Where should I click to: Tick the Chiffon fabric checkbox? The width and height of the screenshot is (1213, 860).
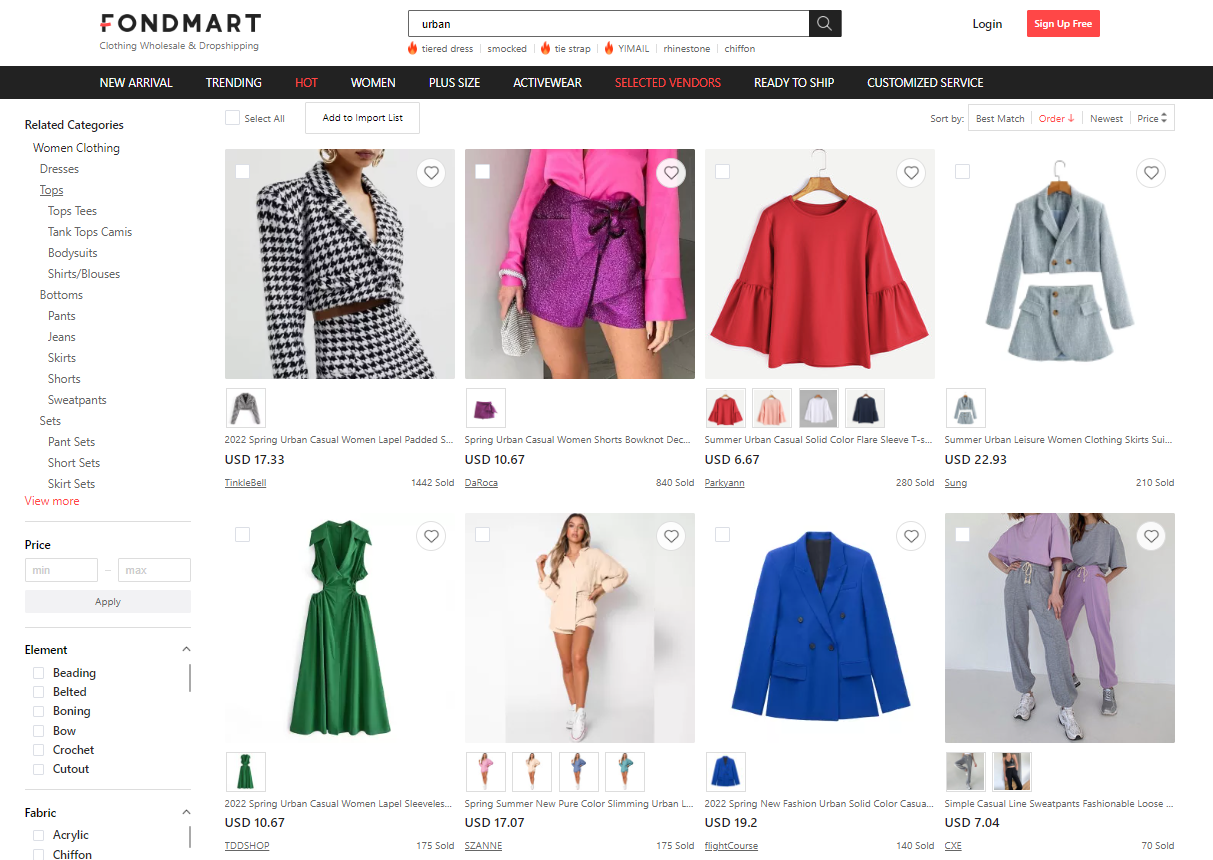coord(39,854)
